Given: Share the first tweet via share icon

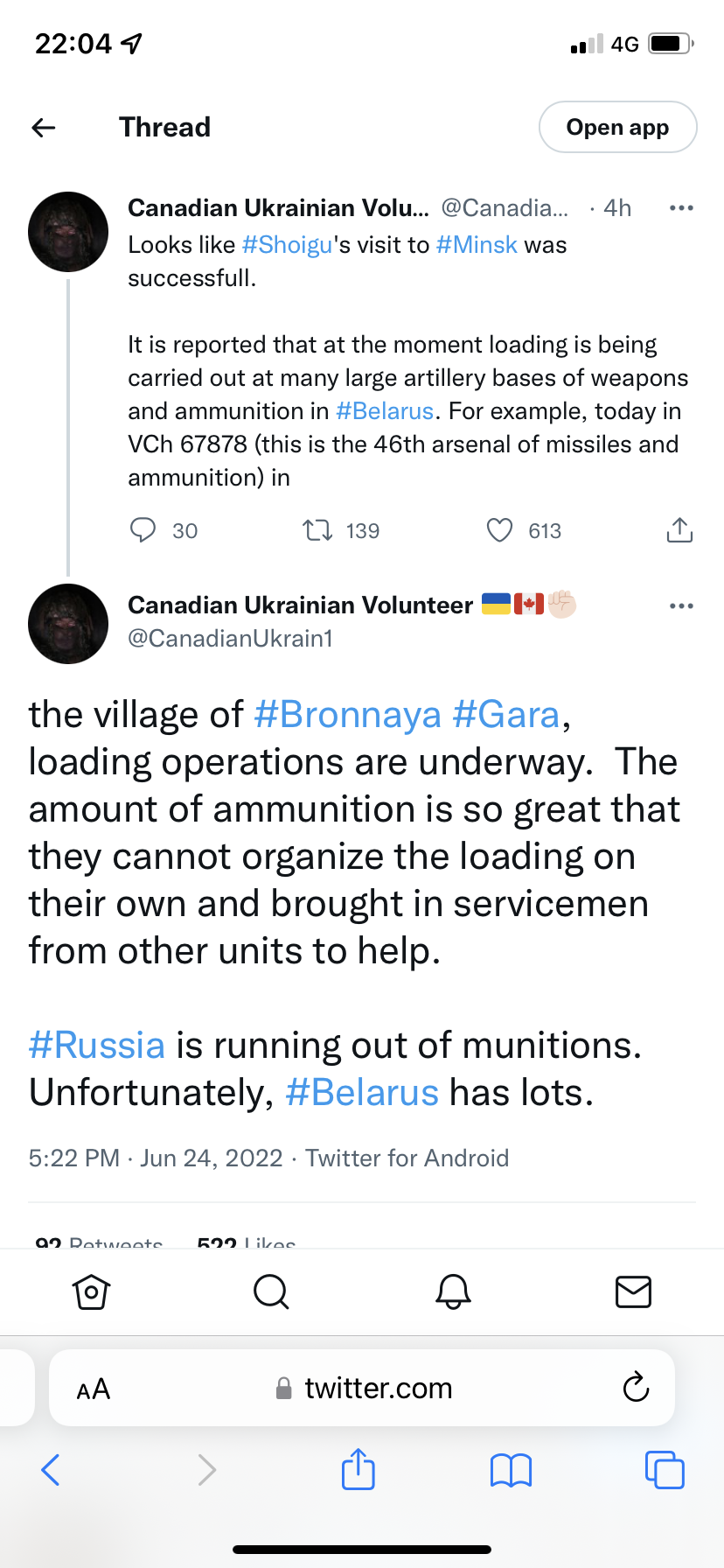Looking at the screenshot, I should point(679,530).
